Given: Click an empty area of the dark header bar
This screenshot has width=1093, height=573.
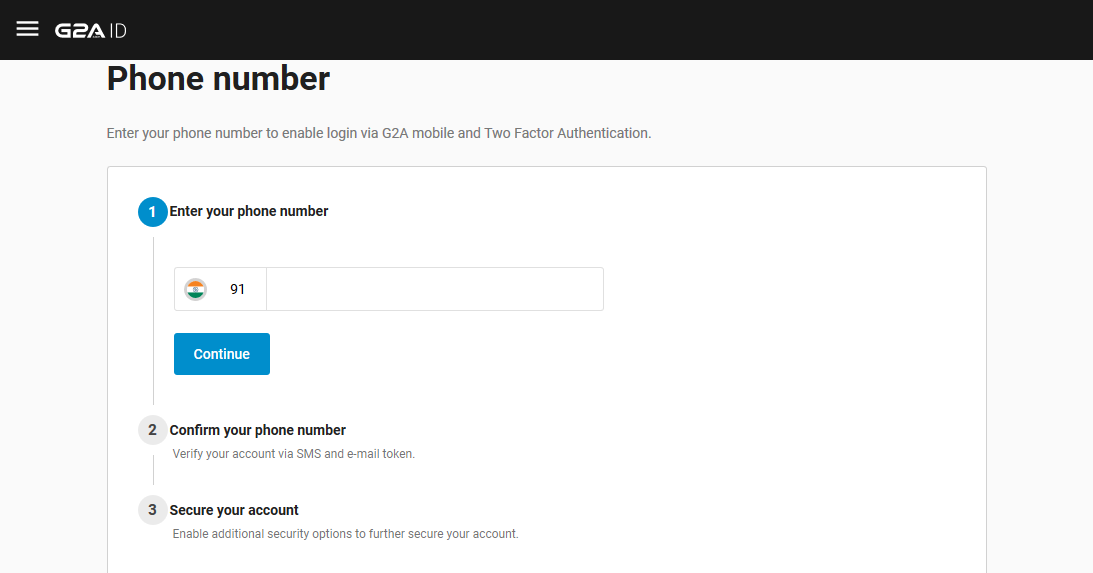Looking at the screenshot, I should point(593,30).
